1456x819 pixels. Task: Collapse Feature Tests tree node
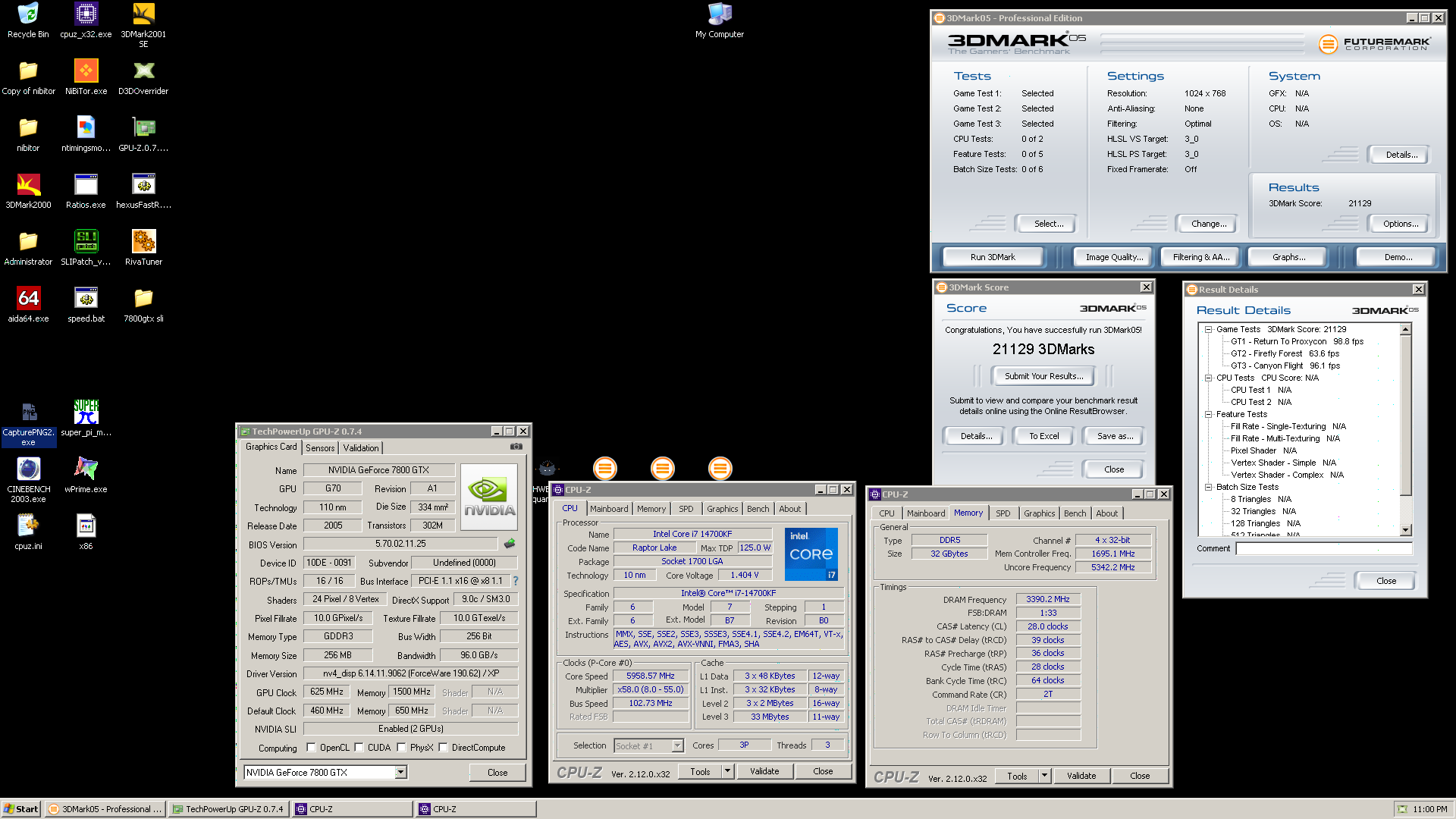tap(1208, 414)
